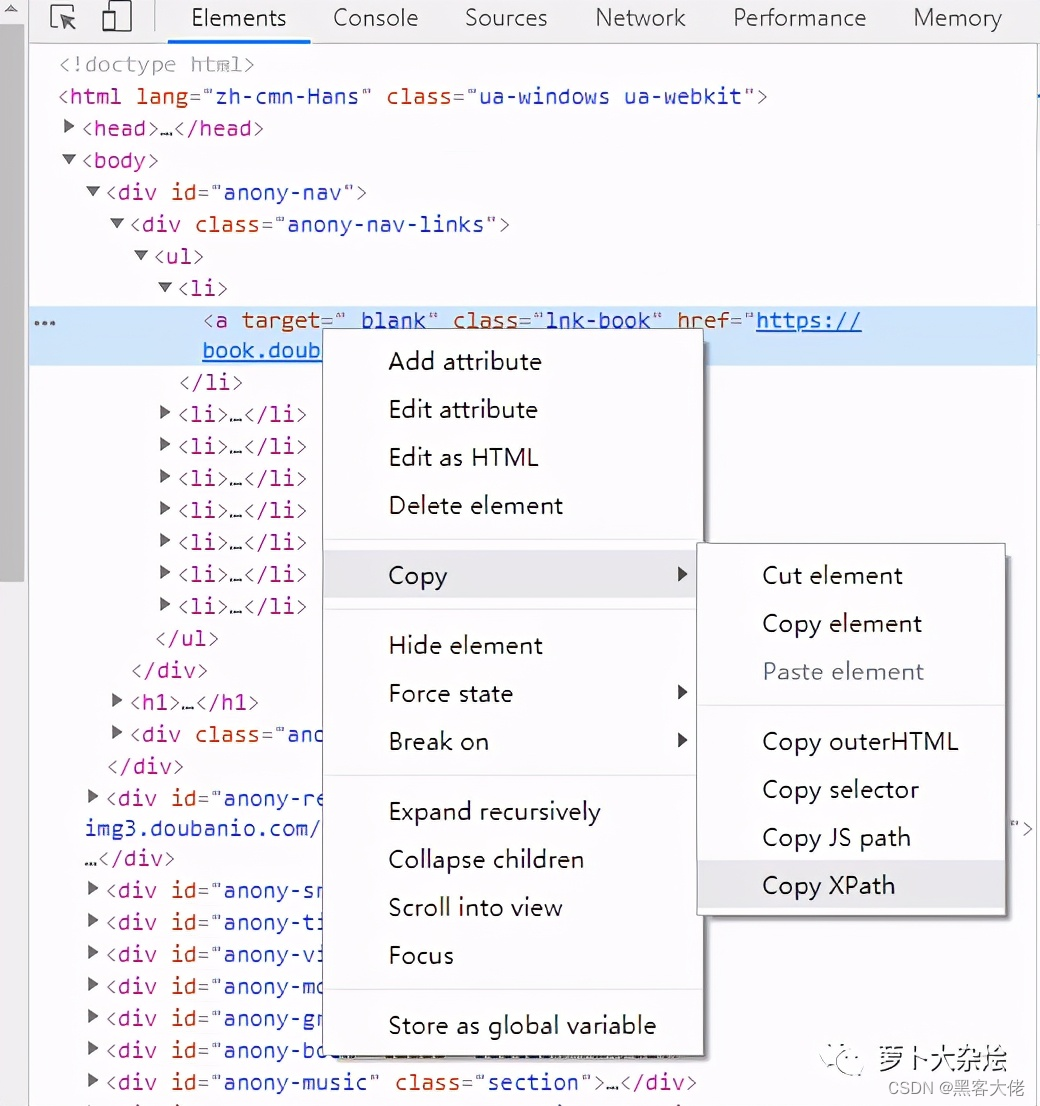Click the scrollbar up arrow
This screenshot has width=1040, height=1106.
pos(12,8)
